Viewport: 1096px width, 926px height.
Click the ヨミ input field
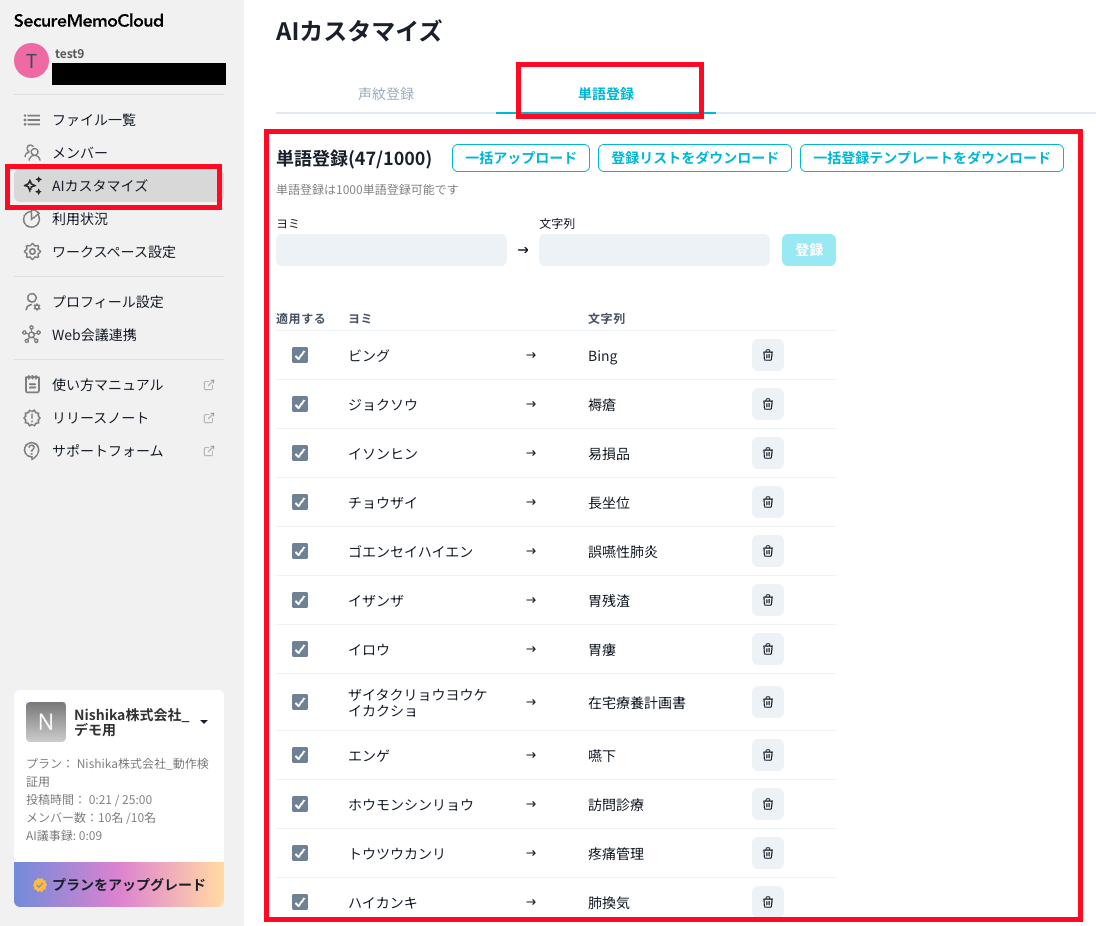click(391, 250)
